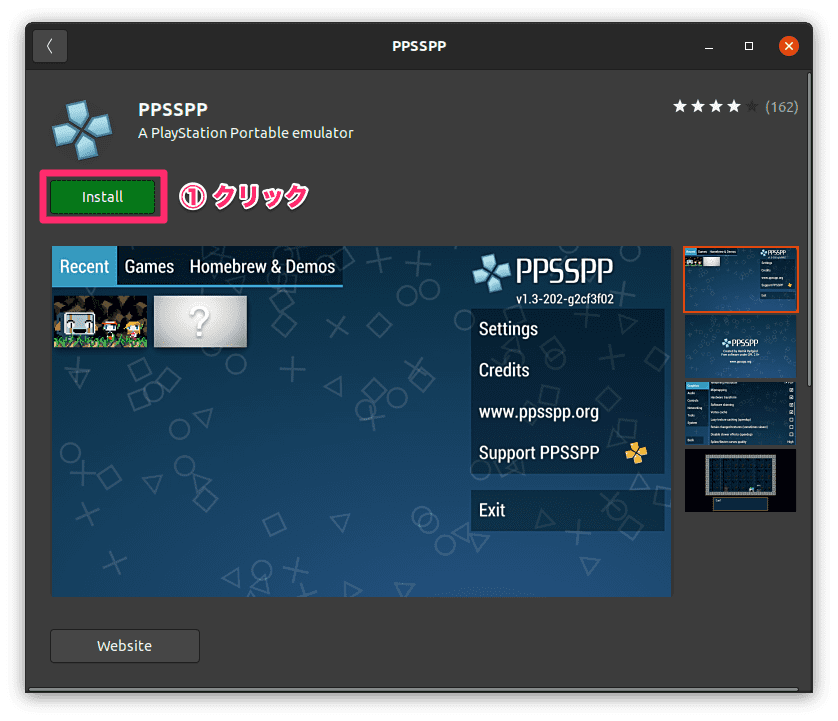Open the PPSSPP Website button

point(125,646)
